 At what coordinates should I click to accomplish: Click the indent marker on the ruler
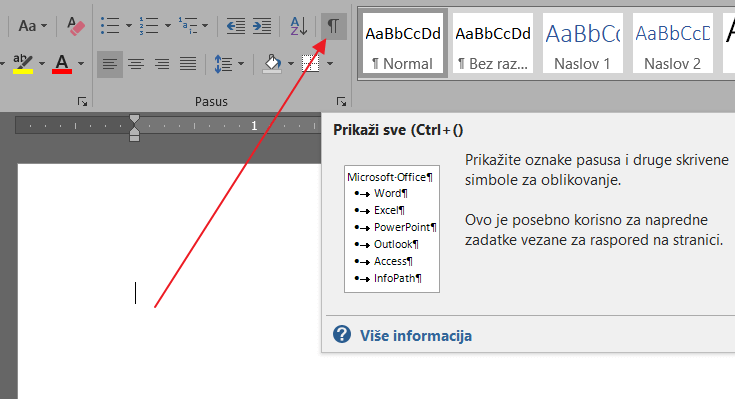coord(135,128)
